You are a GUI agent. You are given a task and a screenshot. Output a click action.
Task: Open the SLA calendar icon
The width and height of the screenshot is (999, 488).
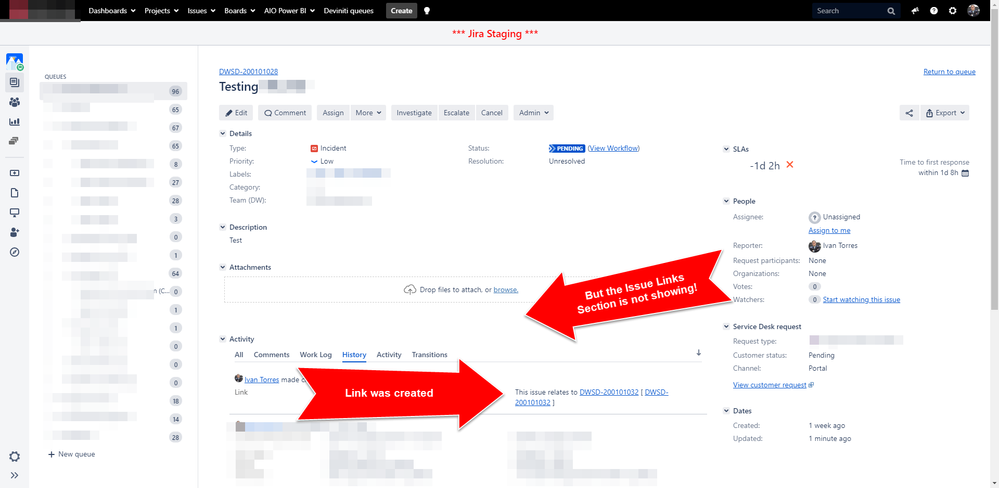coord(965,173)
